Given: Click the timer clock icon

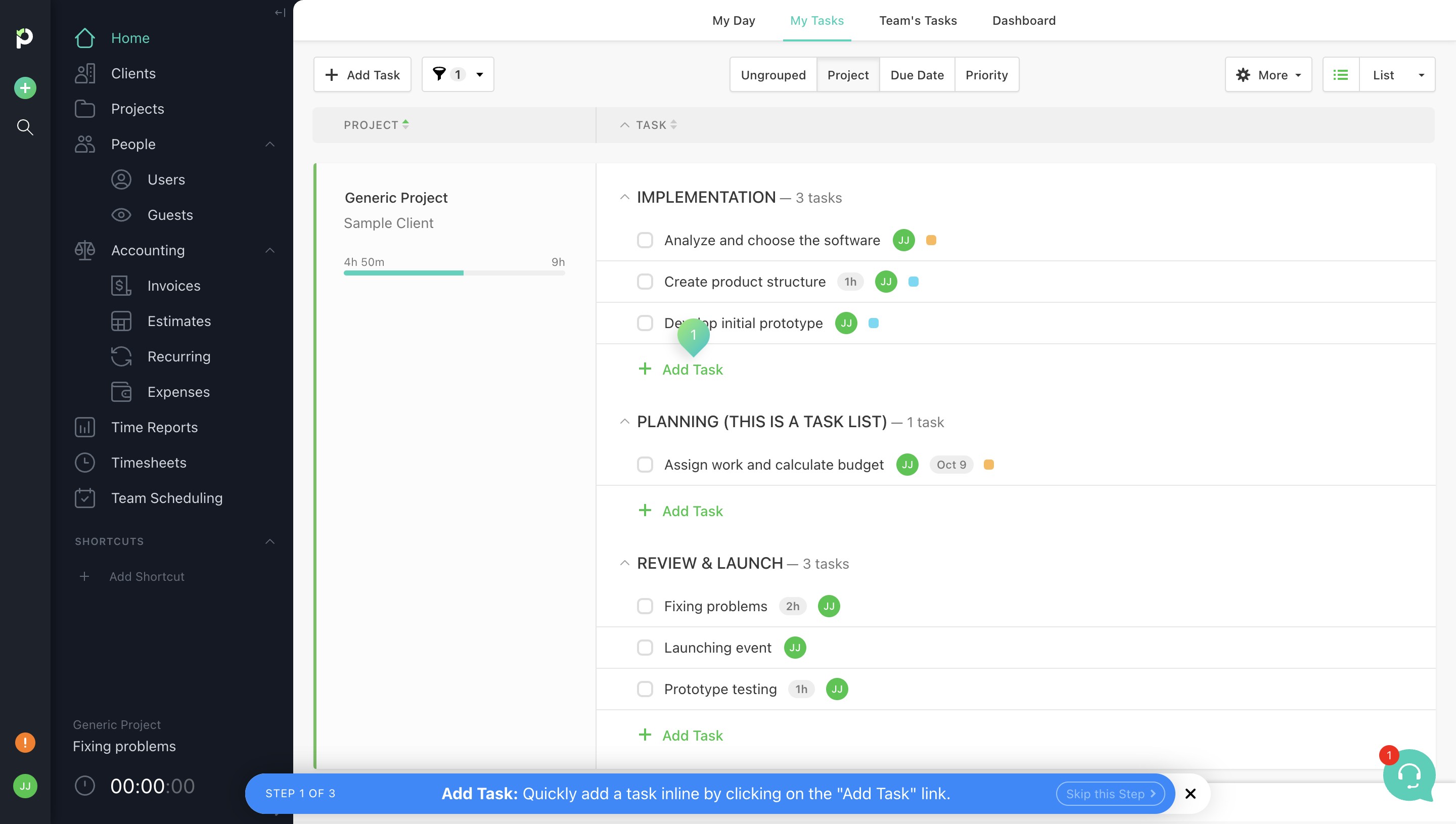Looking at the screenshot, I should point(85,786).
